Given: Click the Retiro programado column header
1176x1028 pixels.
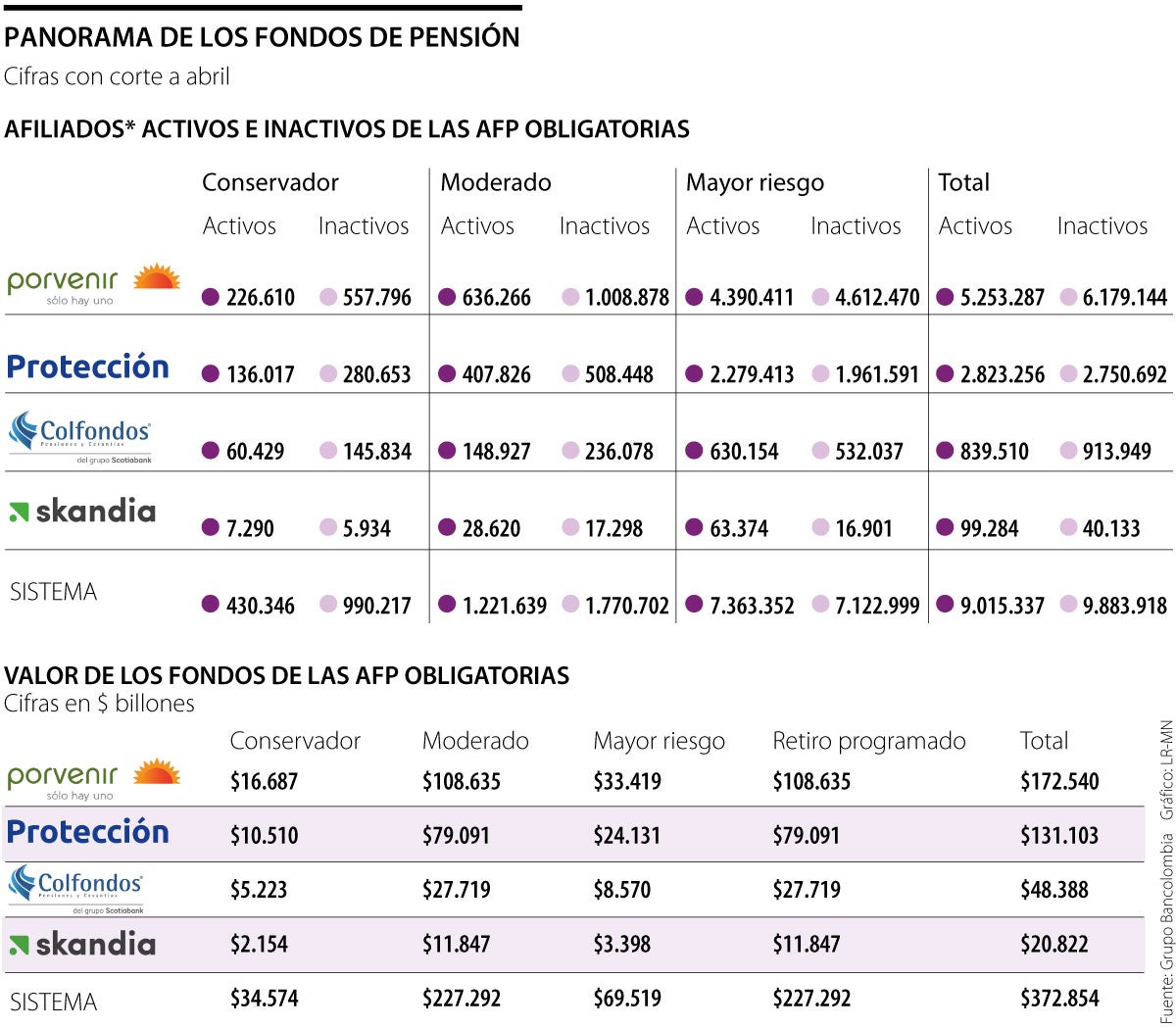Looking at the screenshot, I should (868, 742).
